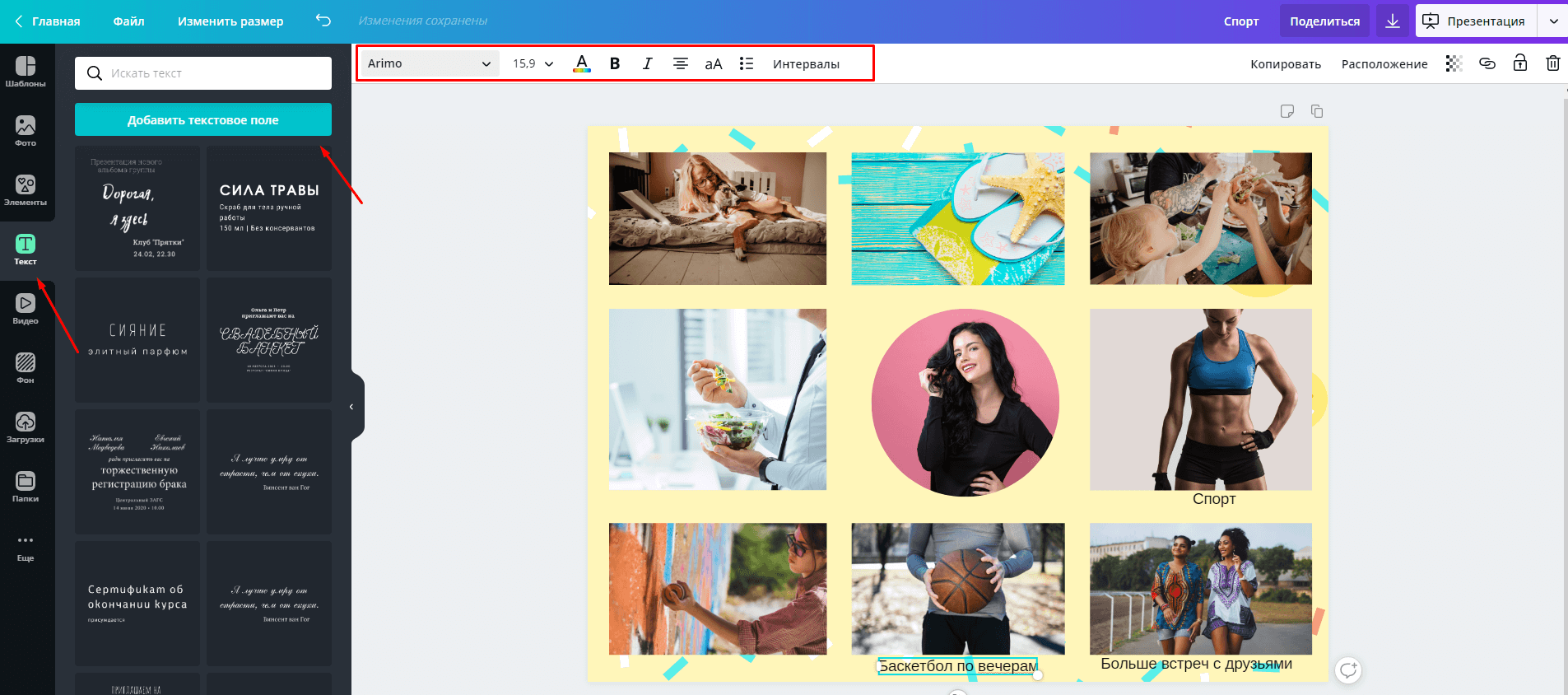Toggle uppercase letter case
The height and width of the screenshot is (695, 1568).
click(x=713, y=63)
